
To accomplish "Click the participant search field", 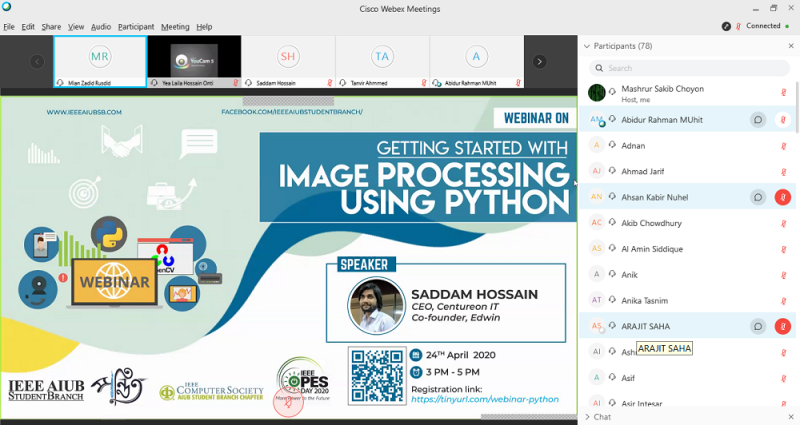I will click(x=690, y=68).
